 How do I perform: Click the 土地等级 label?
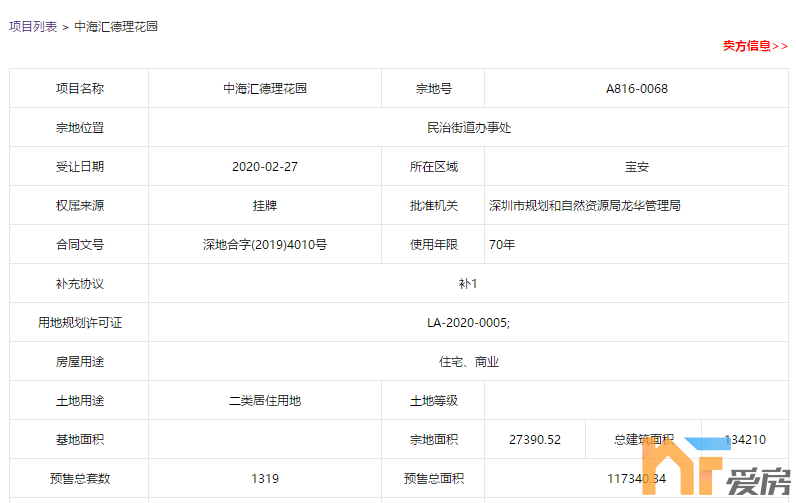coord(434,401)
